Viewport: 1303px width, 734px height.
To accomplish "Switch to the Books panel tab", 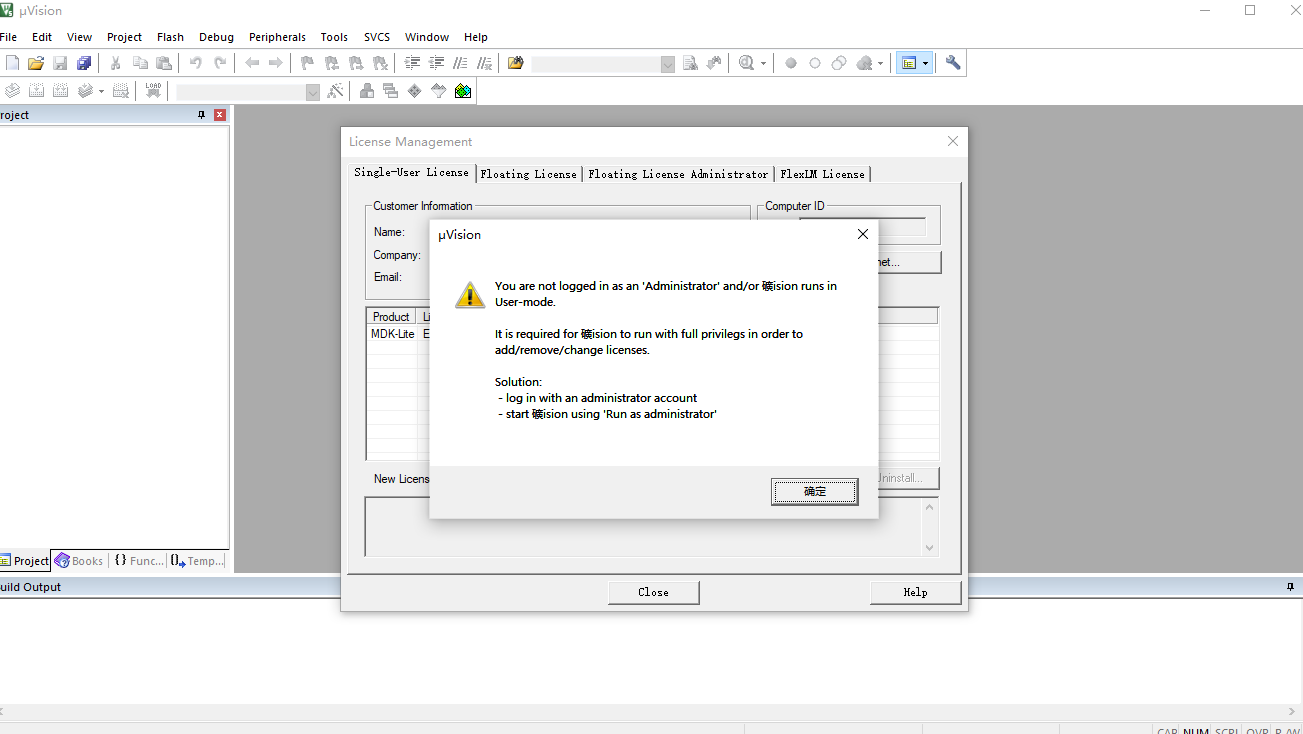I will point(79,561).
